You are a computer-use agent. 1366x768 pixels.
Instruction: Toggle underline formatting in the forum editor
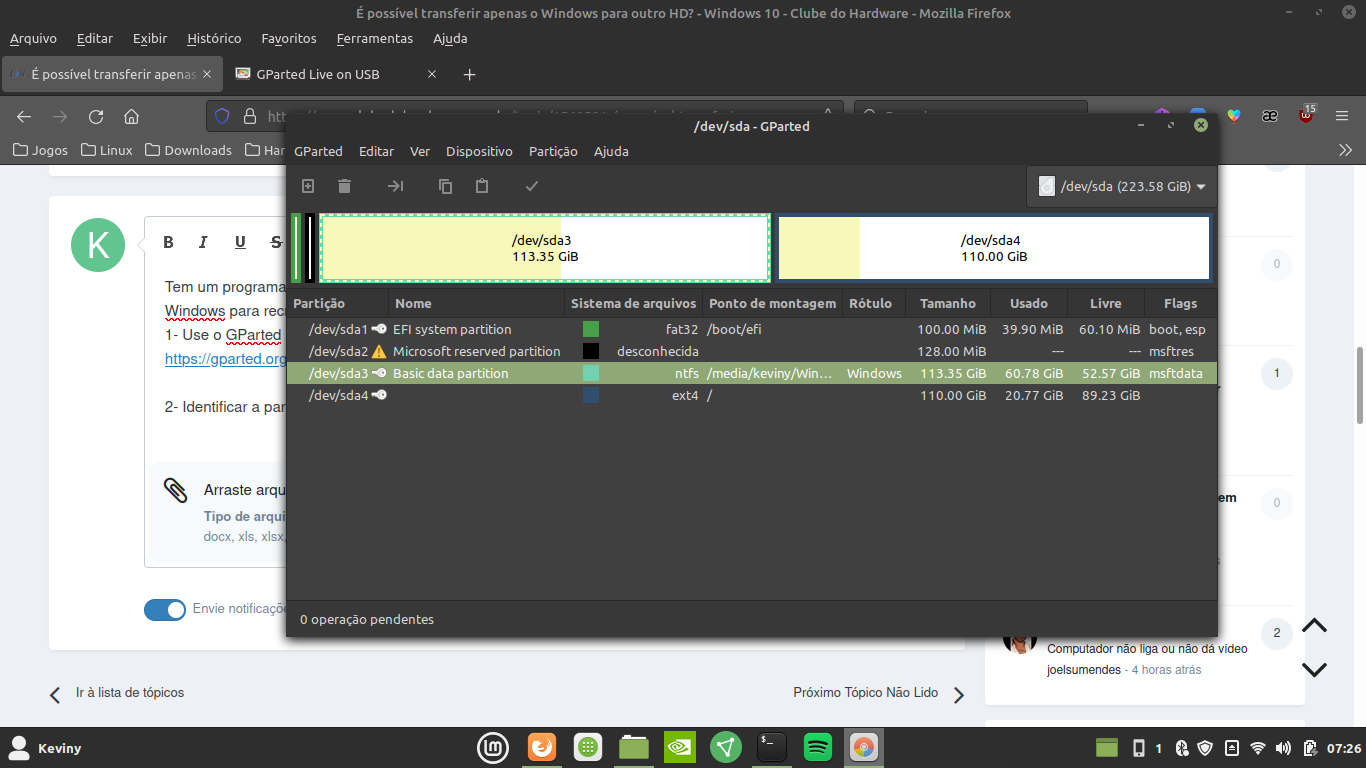(240, 242)
